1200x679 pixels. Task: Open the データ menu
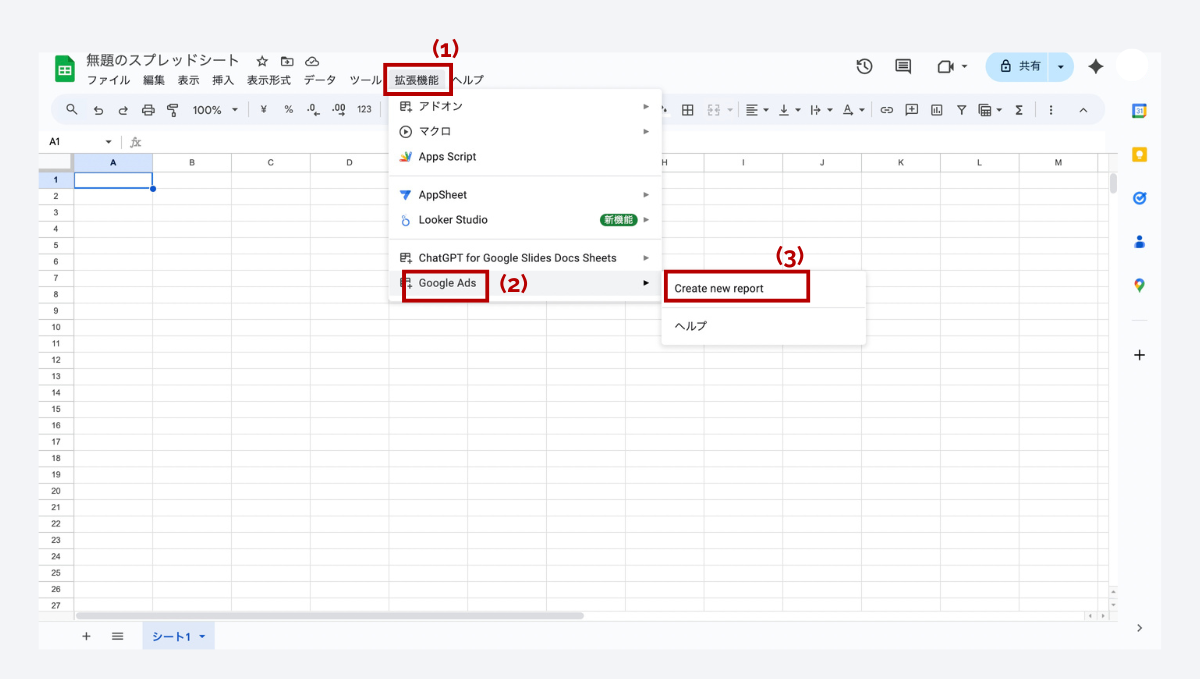tap(320, 80)
